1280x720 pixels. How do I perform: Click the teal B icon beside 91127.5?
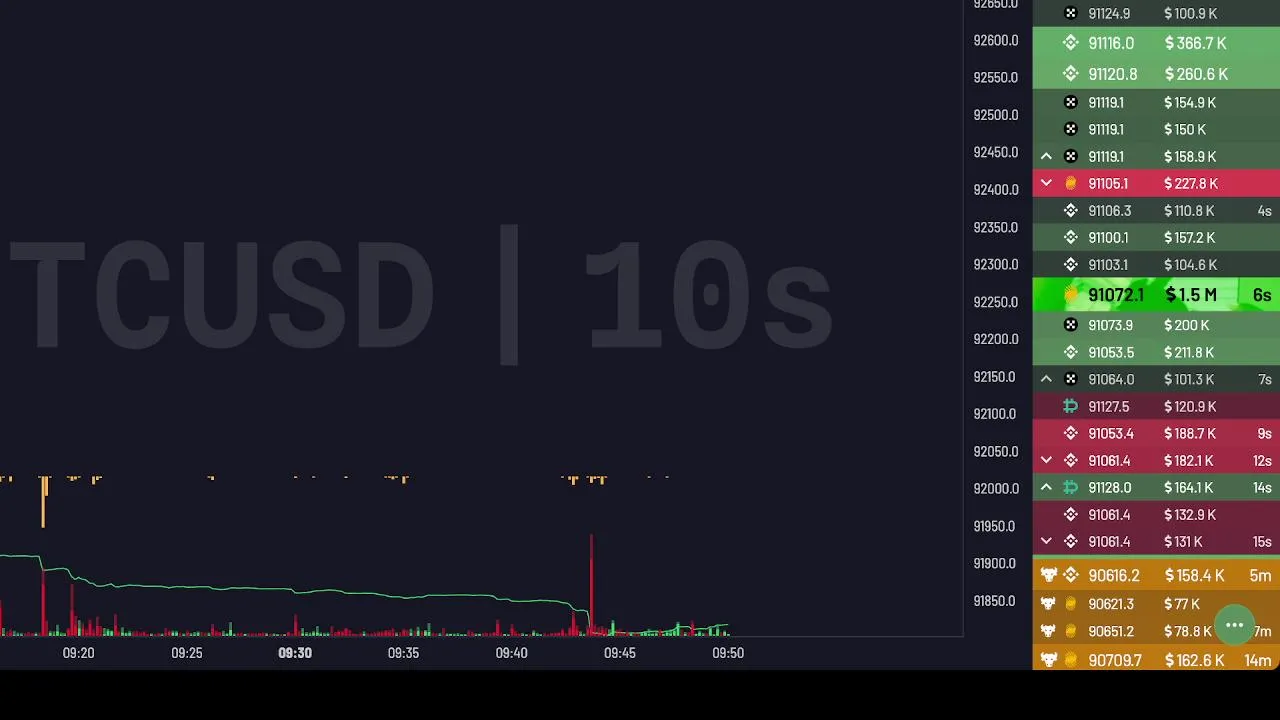(1070, 407)
